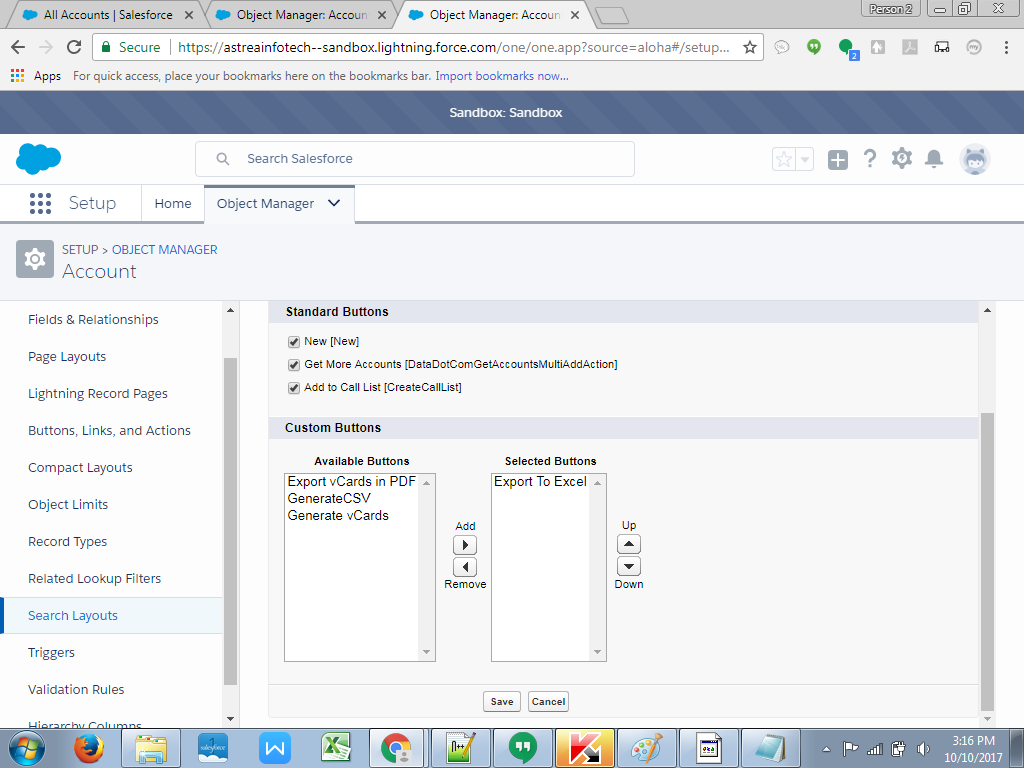The image size is (1024, 768).
Task: Open the favorites list dropdown arrow
Action: click(x=805, y=159)
